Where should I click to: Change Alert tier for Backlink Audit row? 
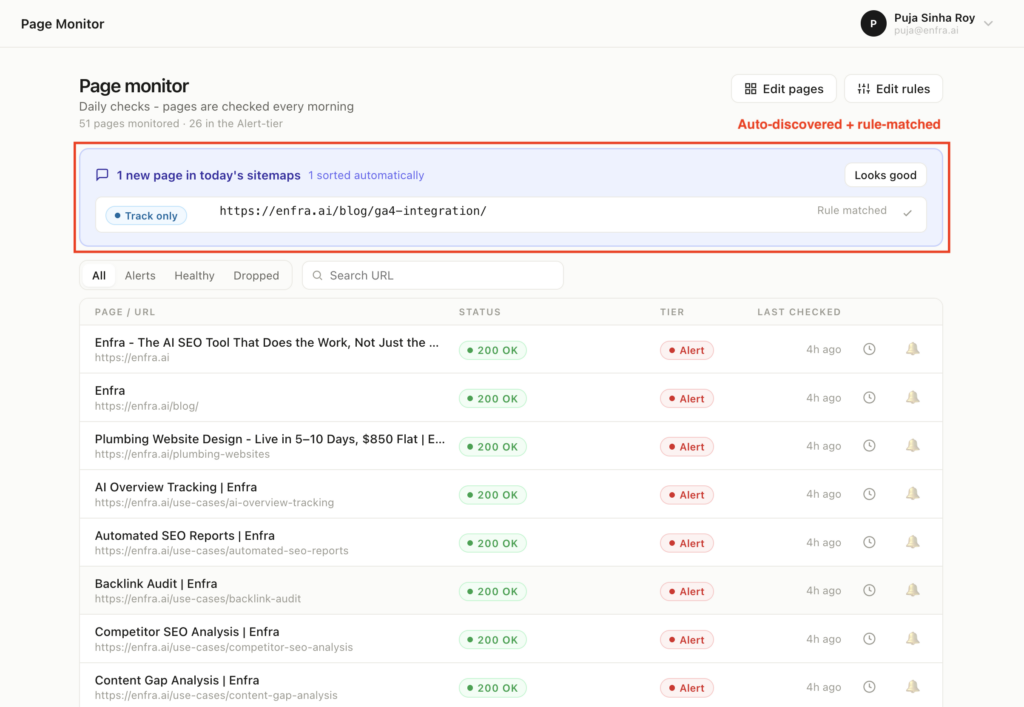(686, 592)
